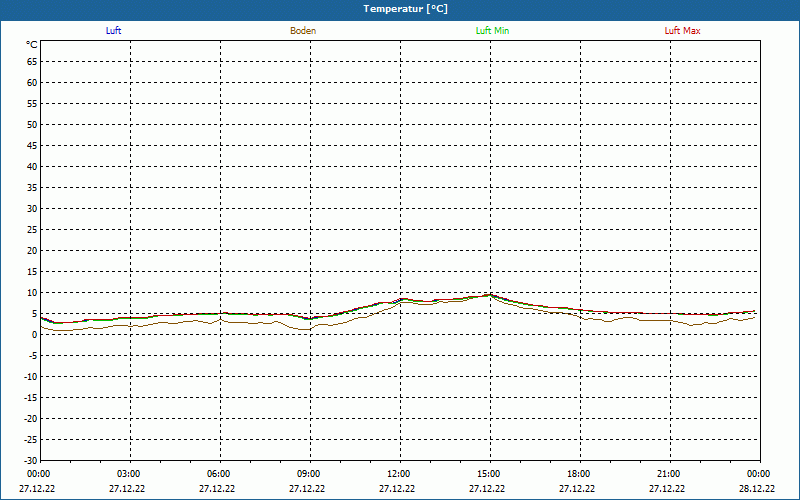Click the -20 y-axis value
Image resolution: width=800 pixels, height=500 pixels.
click(x=31, y=419)
